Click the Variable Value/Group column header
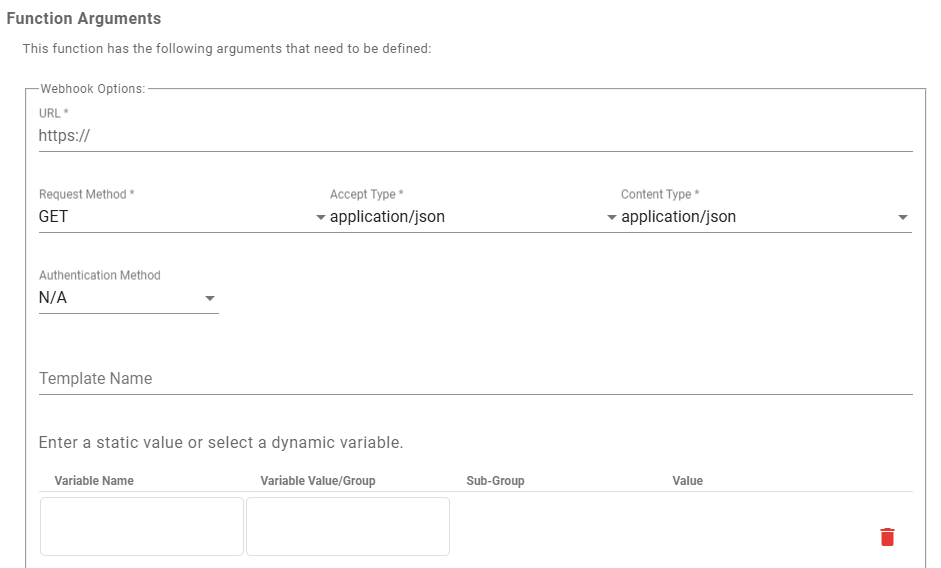Image resolution: width=941 pixels, height=568 pixels. (318, 481)
